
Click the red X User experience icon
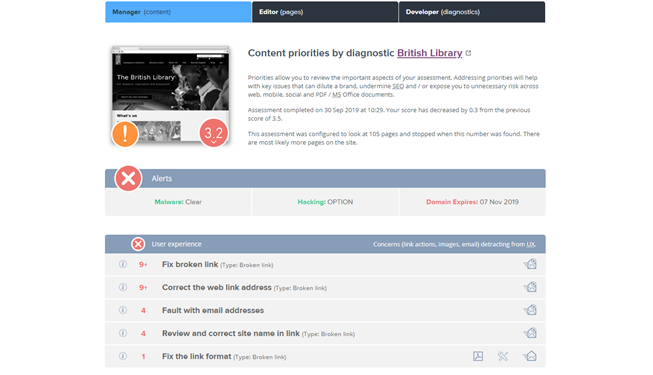[x=138, y=244]
